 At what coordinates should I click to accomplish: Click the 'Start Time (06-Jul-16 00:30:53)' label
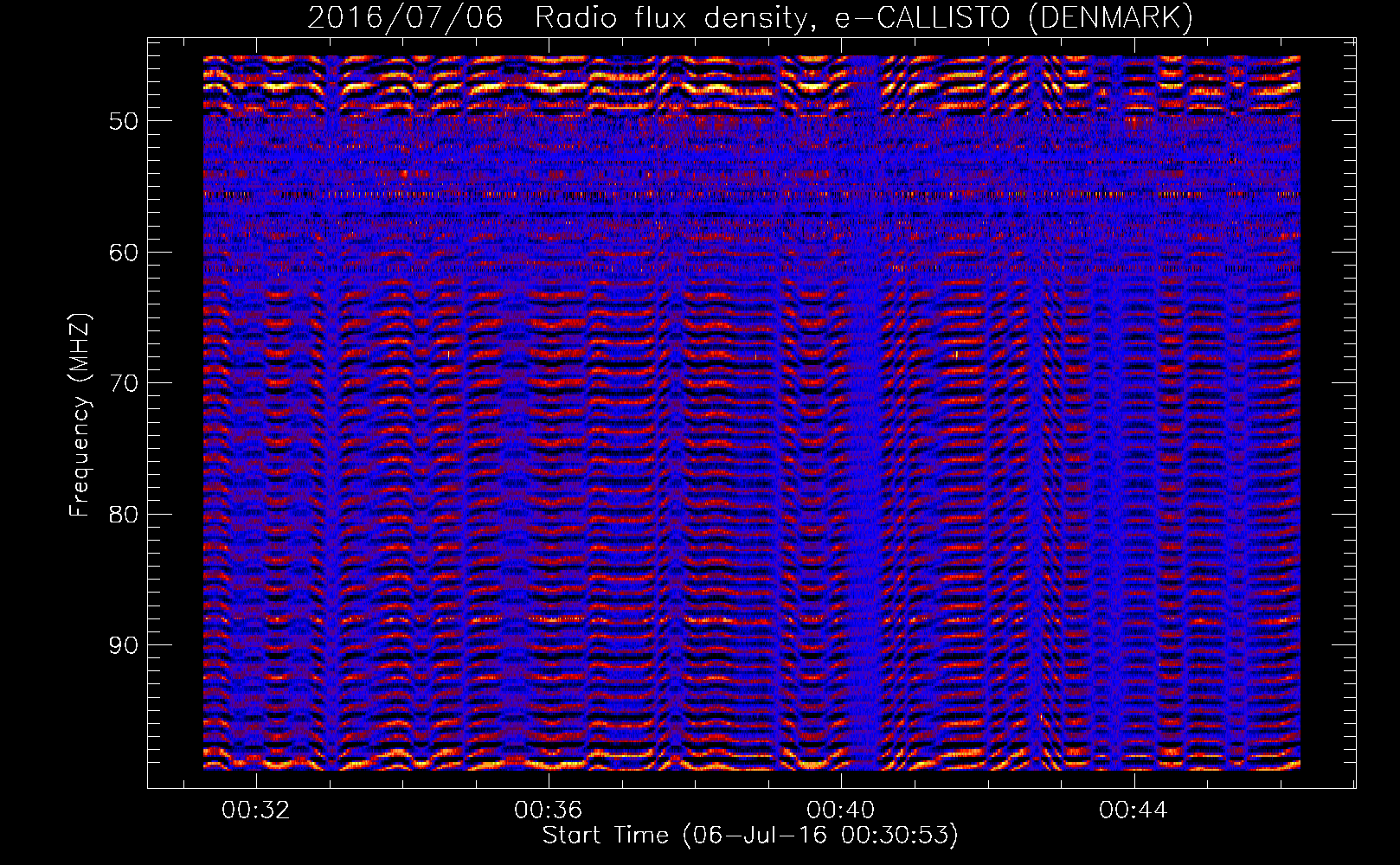pyautogui.click(x=750, y=836)
